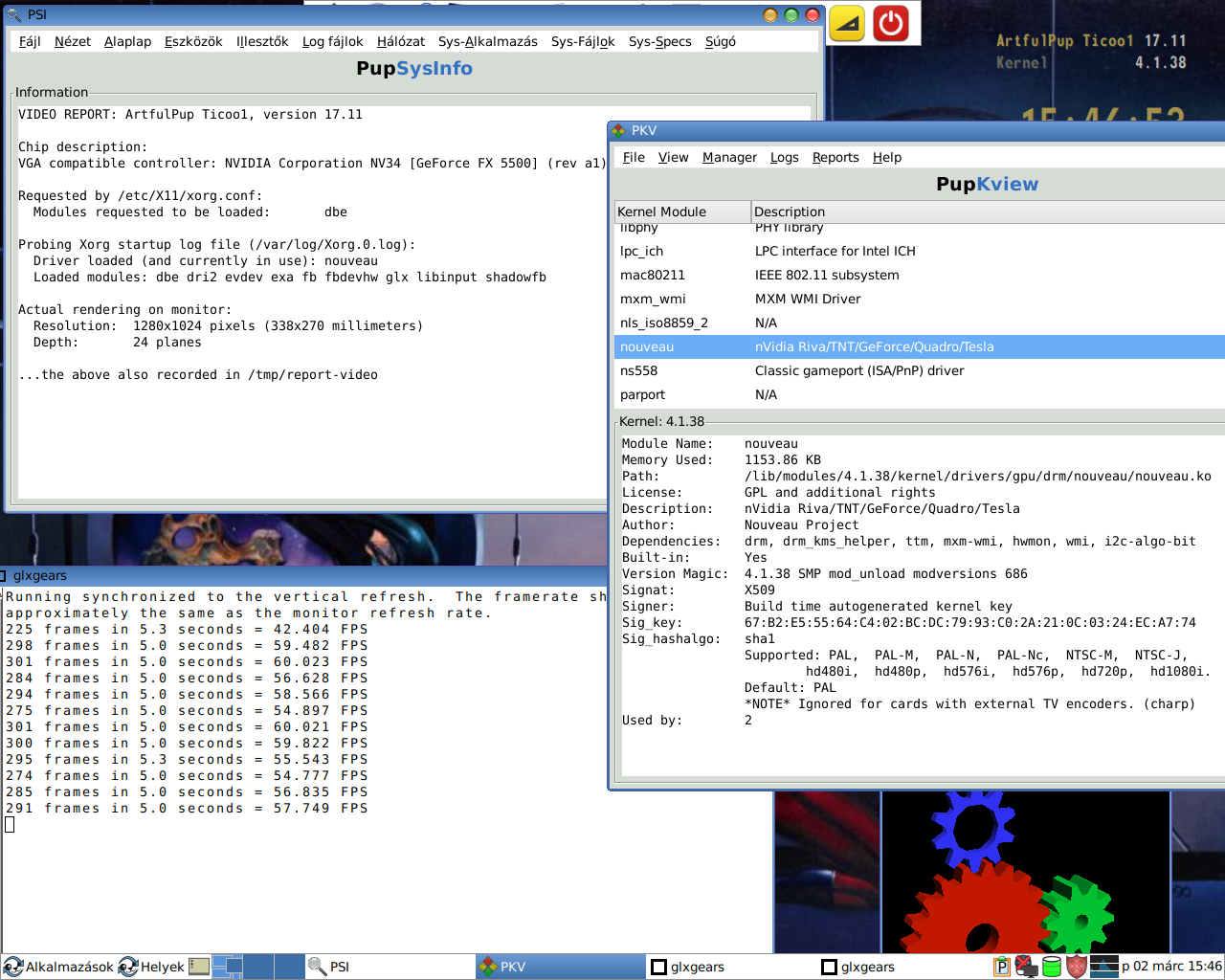
Task: Switch to the second workspace in the pager
Action: point(258,967)
